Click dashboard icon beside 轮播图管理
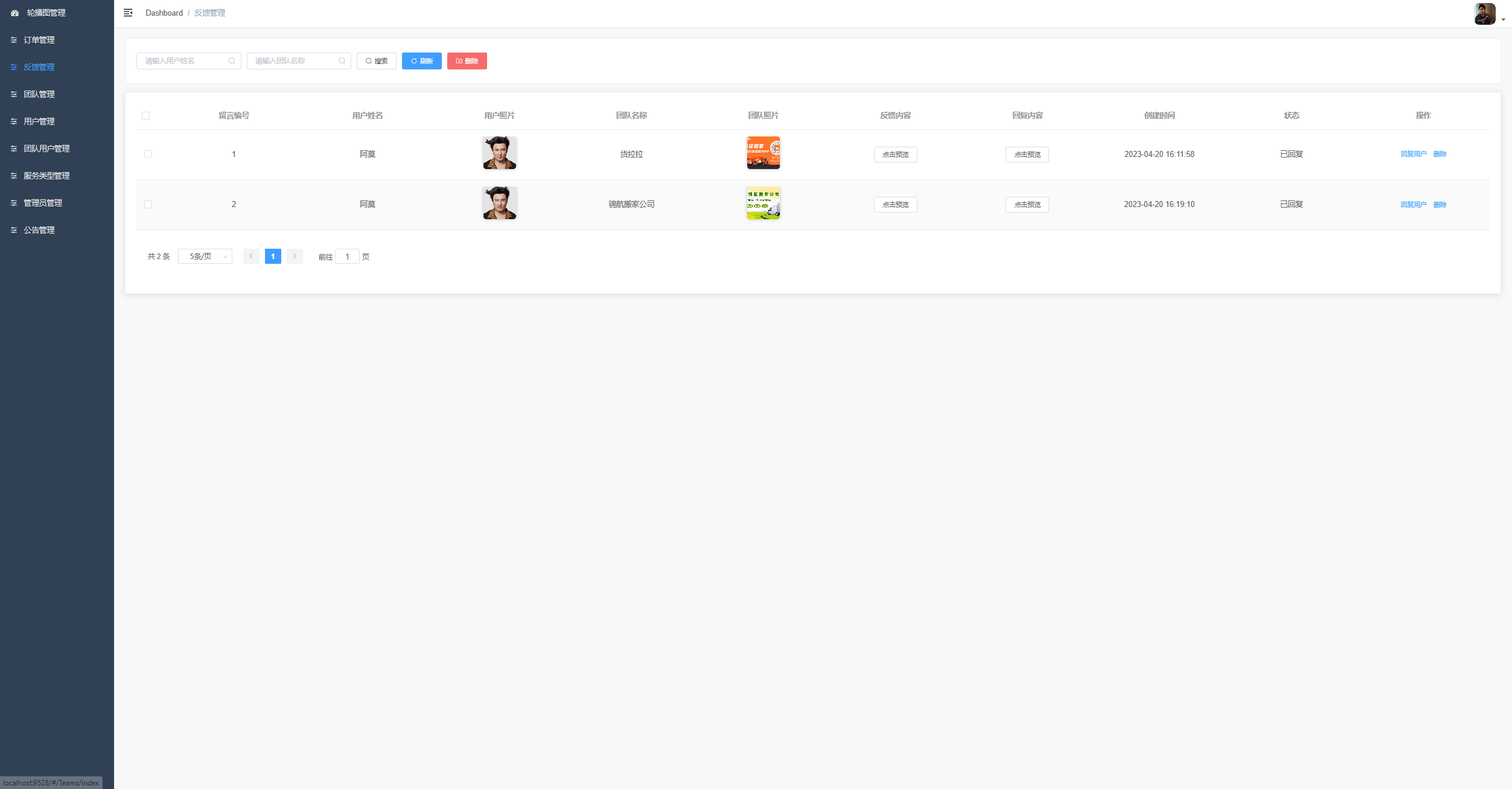 tap(15, 13)
